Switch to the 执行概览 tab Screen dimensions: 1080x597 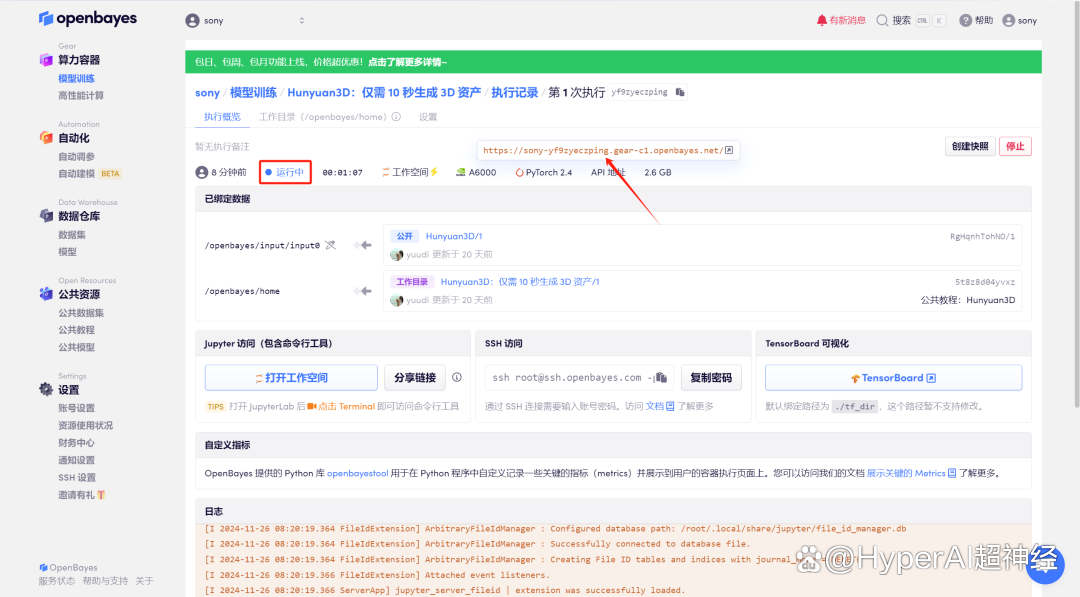point(222,117)
